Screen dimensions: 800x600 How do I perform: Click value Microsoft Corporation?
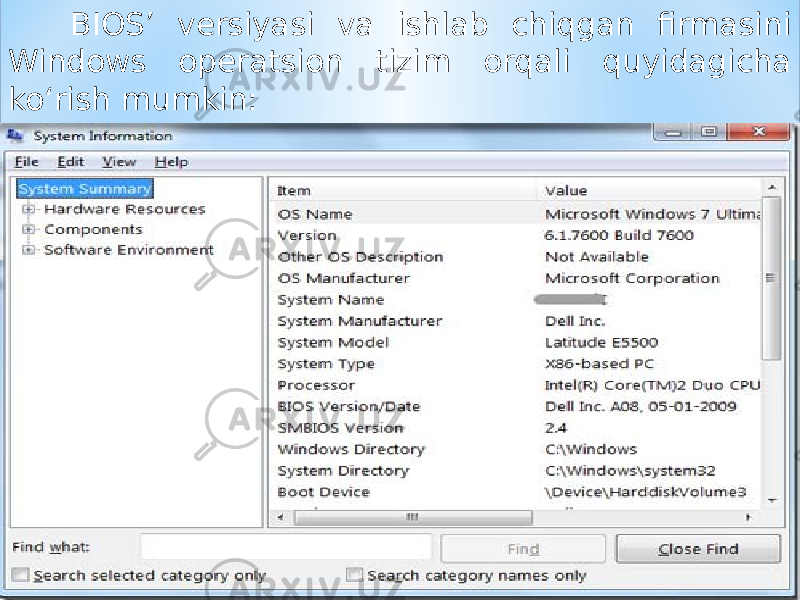(633, 279)
